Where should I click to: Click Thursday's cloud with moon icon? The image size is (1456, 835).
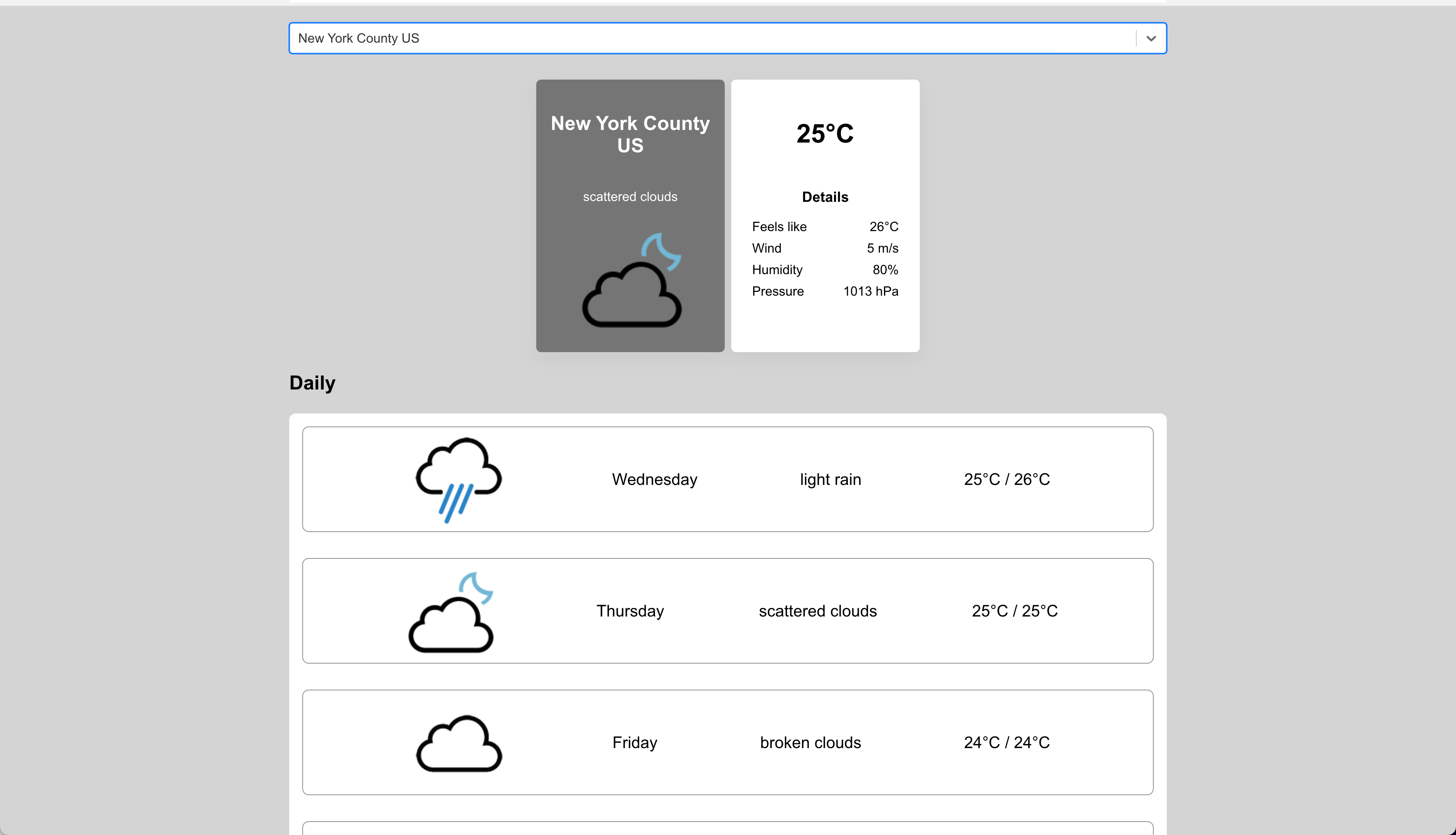click(x=451, y=612)
